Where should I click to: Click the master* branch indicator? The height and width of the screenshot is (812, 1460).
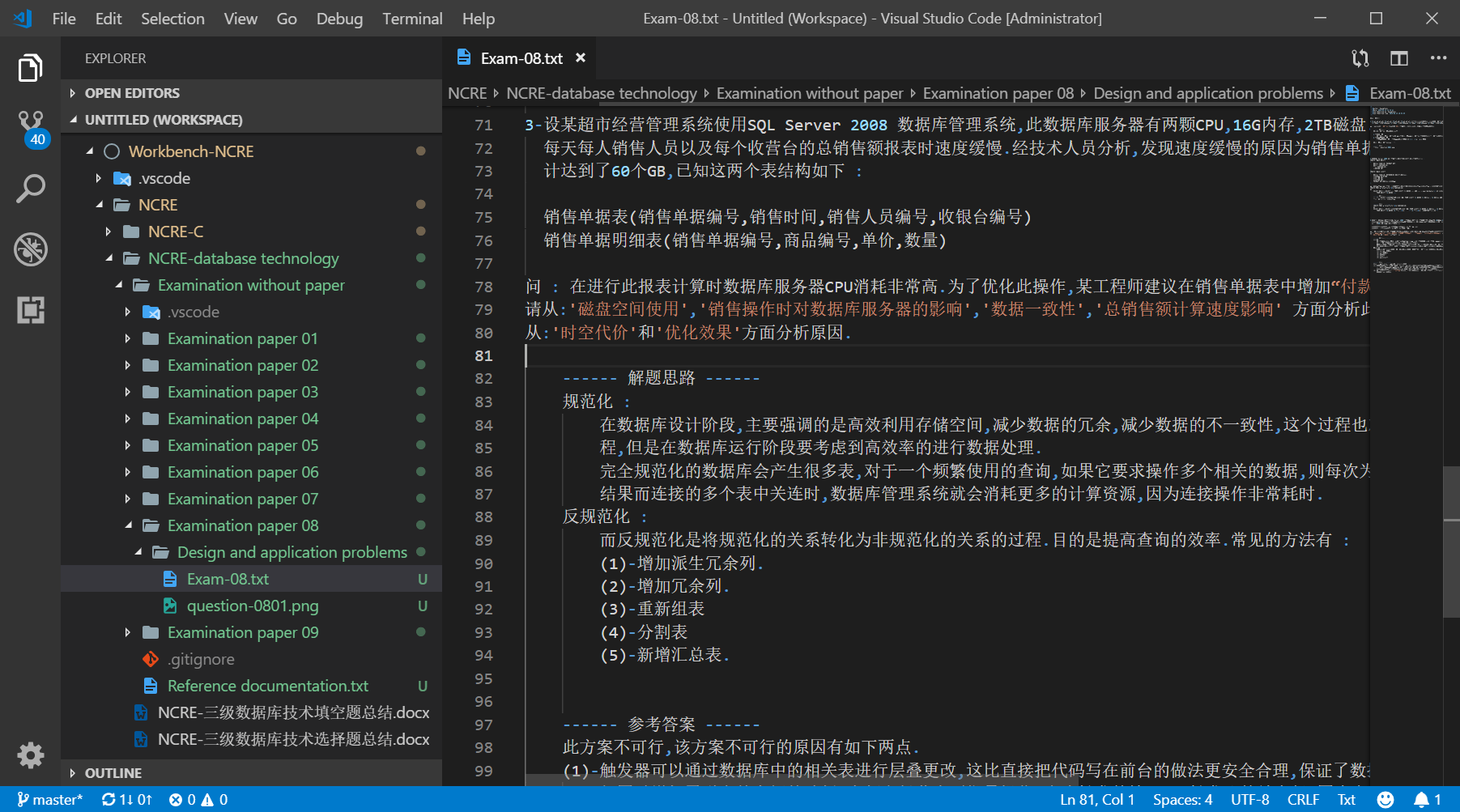pos(50,800)
